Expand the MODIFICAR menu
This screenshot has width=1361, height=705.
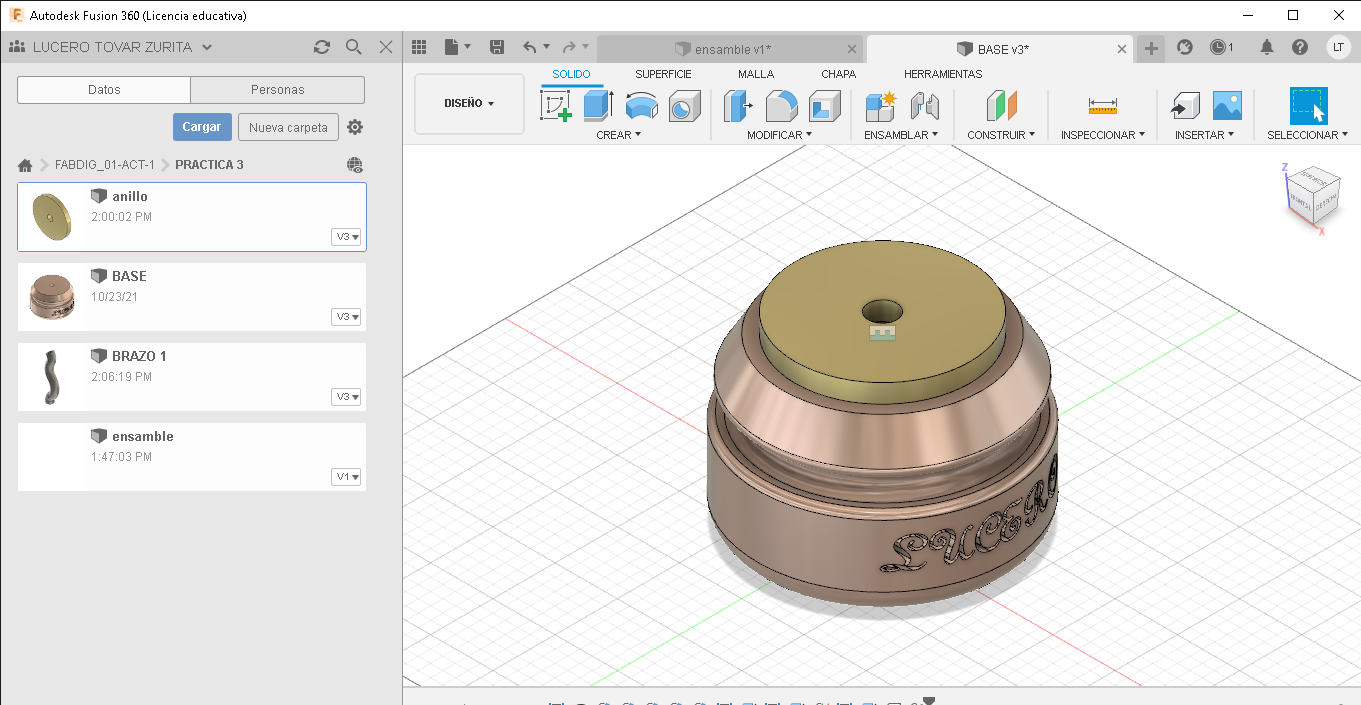point(779,134)
